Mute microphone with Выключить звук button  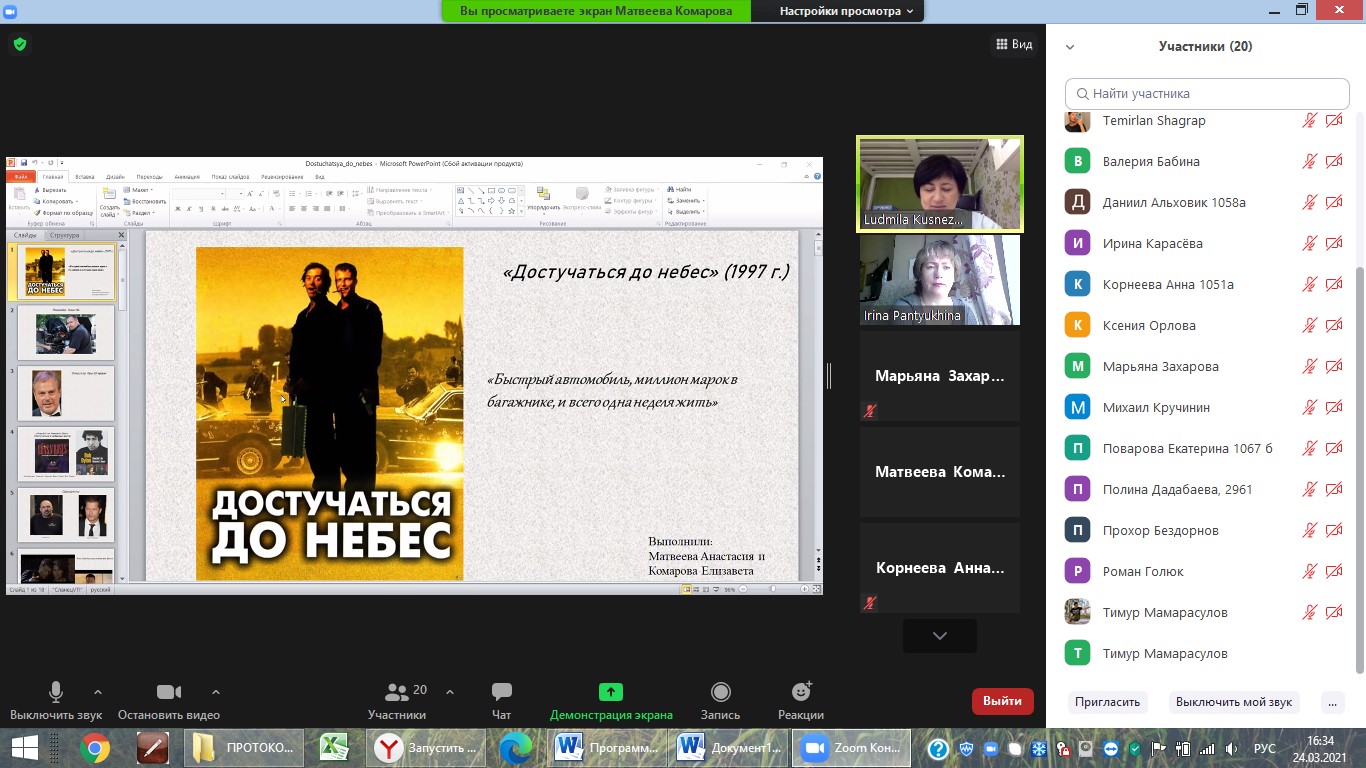(x=56, y=702)
